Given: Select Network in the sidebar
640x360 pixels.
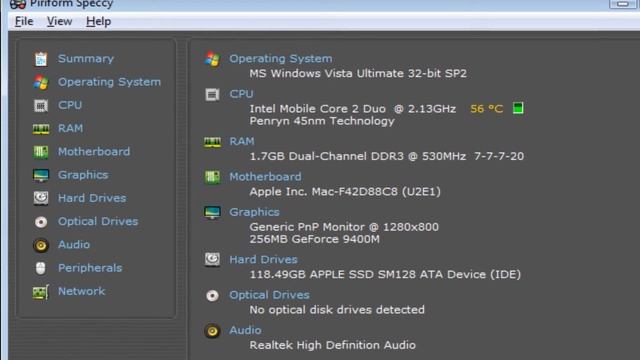Looking at the screenshot, I should coord(82,291).
